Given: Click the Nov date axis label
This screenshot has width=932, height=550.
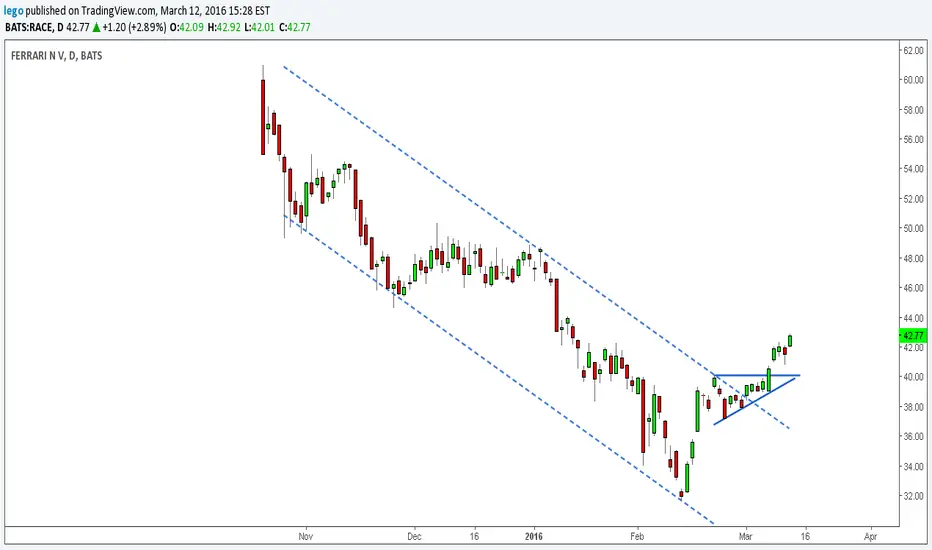Looking at the screenshot, I should click(306, 536).
